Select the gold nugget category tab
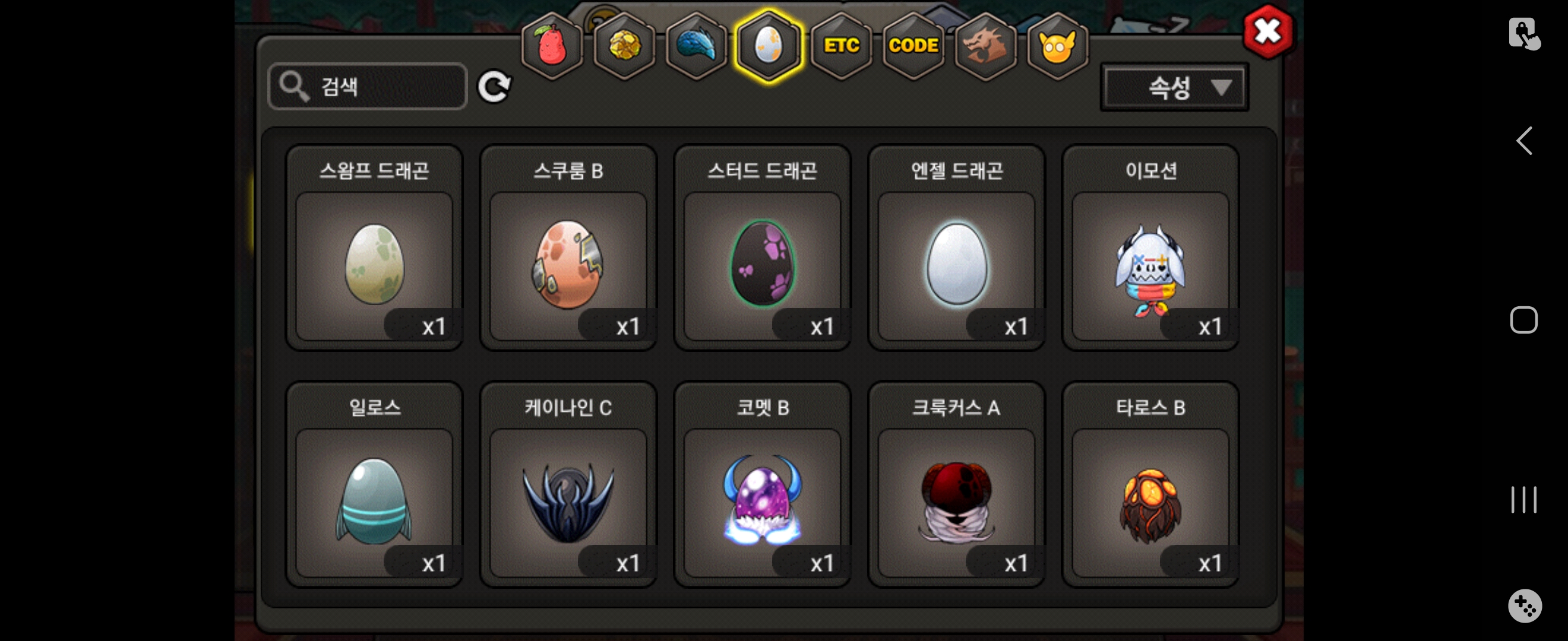 624,46
